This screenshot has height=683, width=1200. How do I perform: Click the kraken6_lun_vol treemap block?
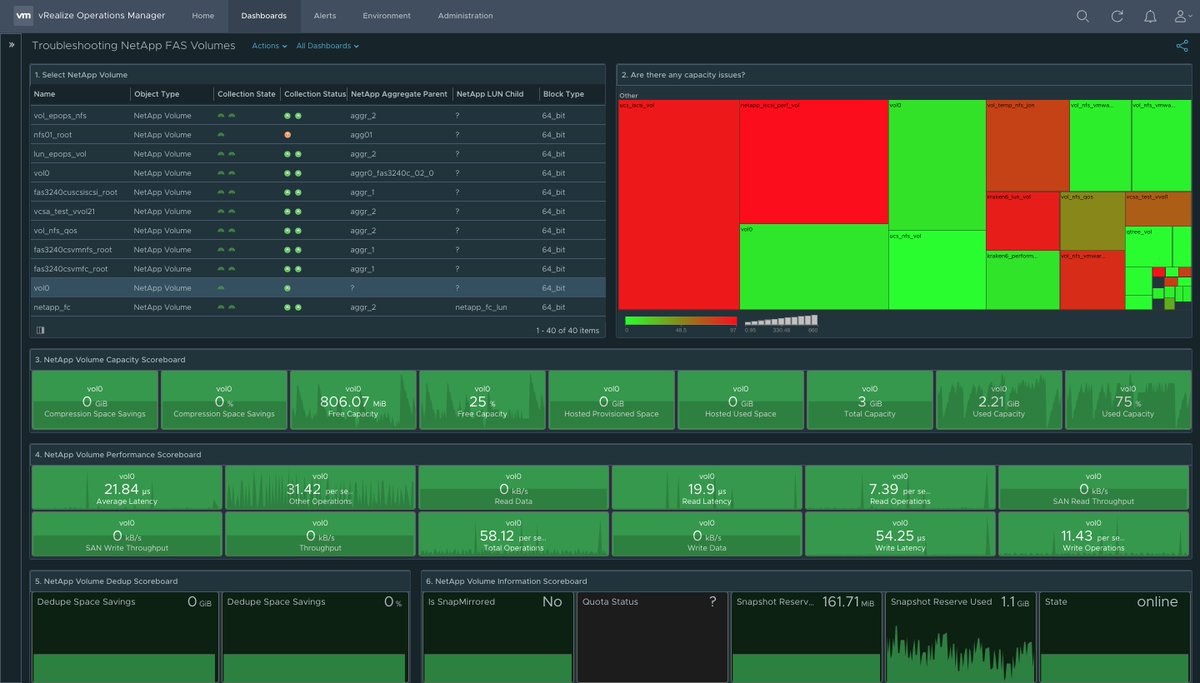pos(1022,221)
